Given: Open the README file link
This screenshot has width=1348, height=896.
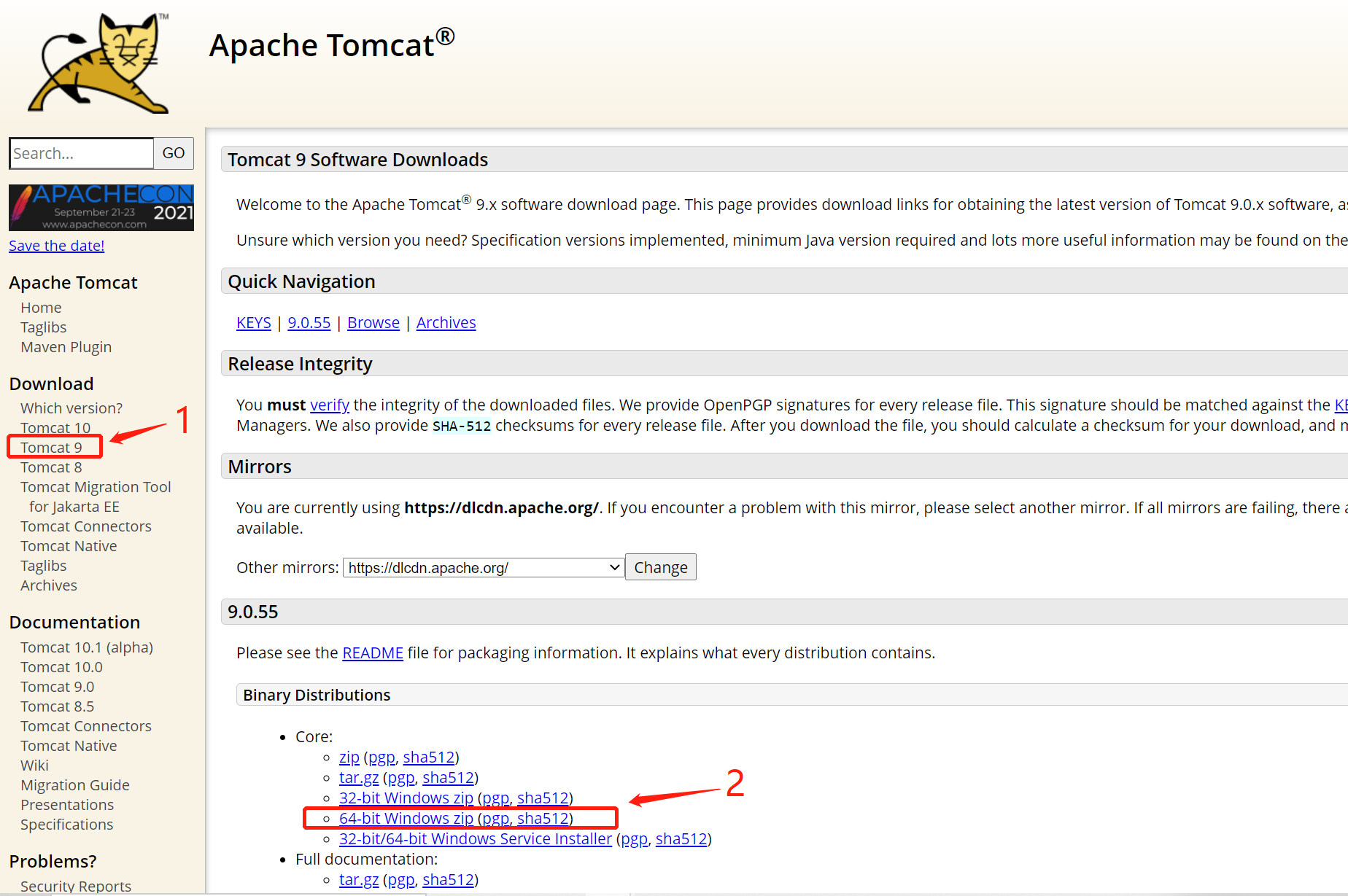Looking at the screenshot, I should pyautogui.click(x=373, y=653).
